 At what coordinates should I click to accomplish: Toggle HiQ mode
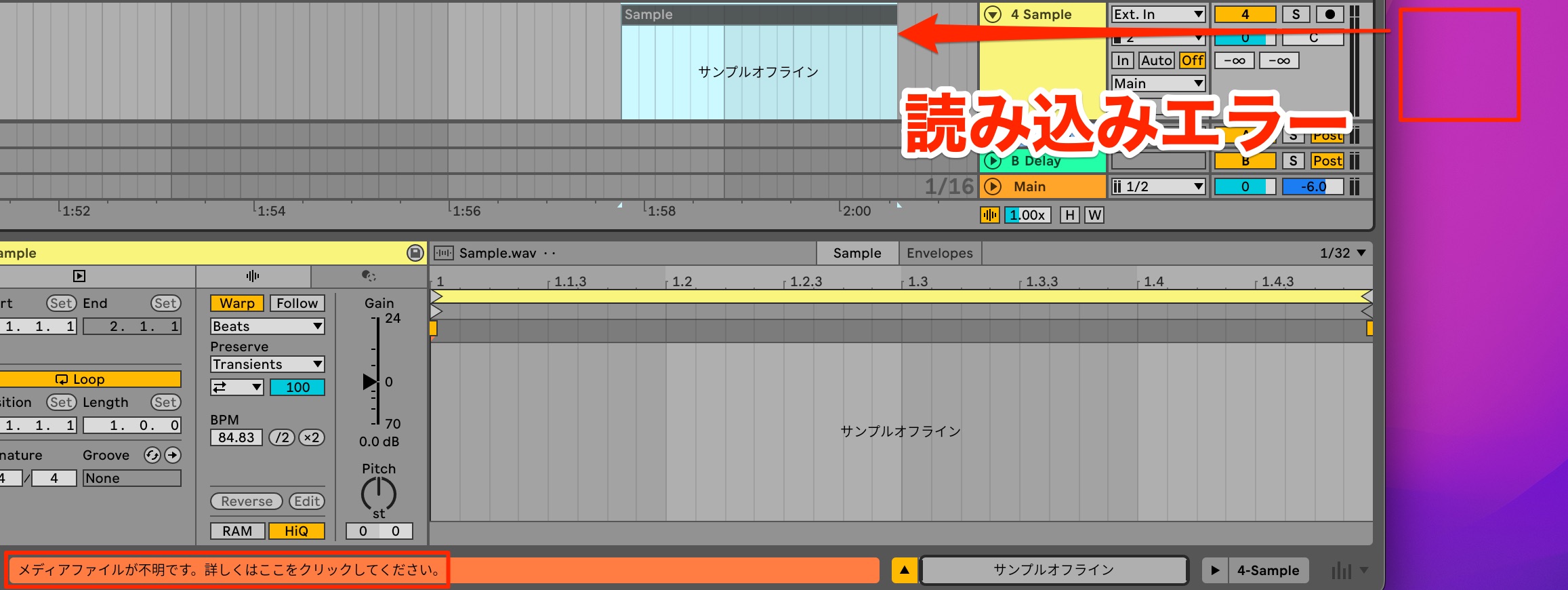click(x=297, y=531)
